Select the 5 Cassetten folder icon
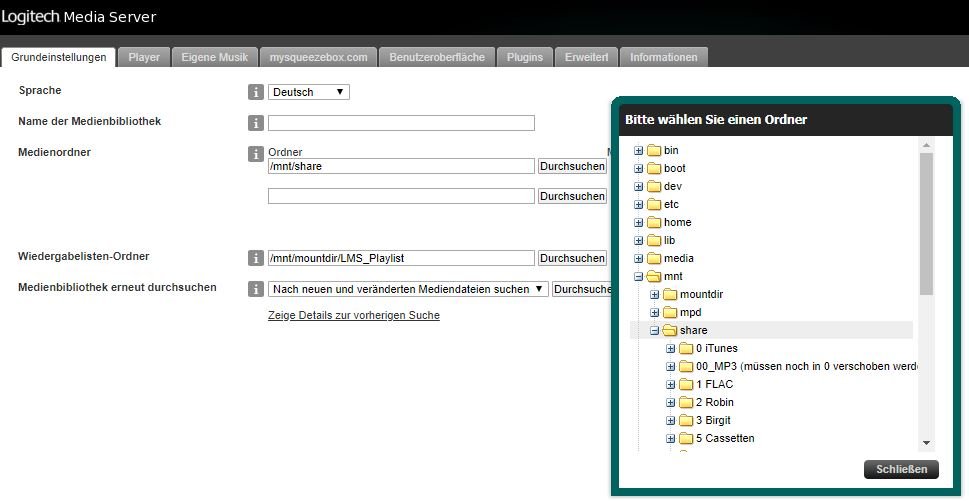 [x=686, y=438]
